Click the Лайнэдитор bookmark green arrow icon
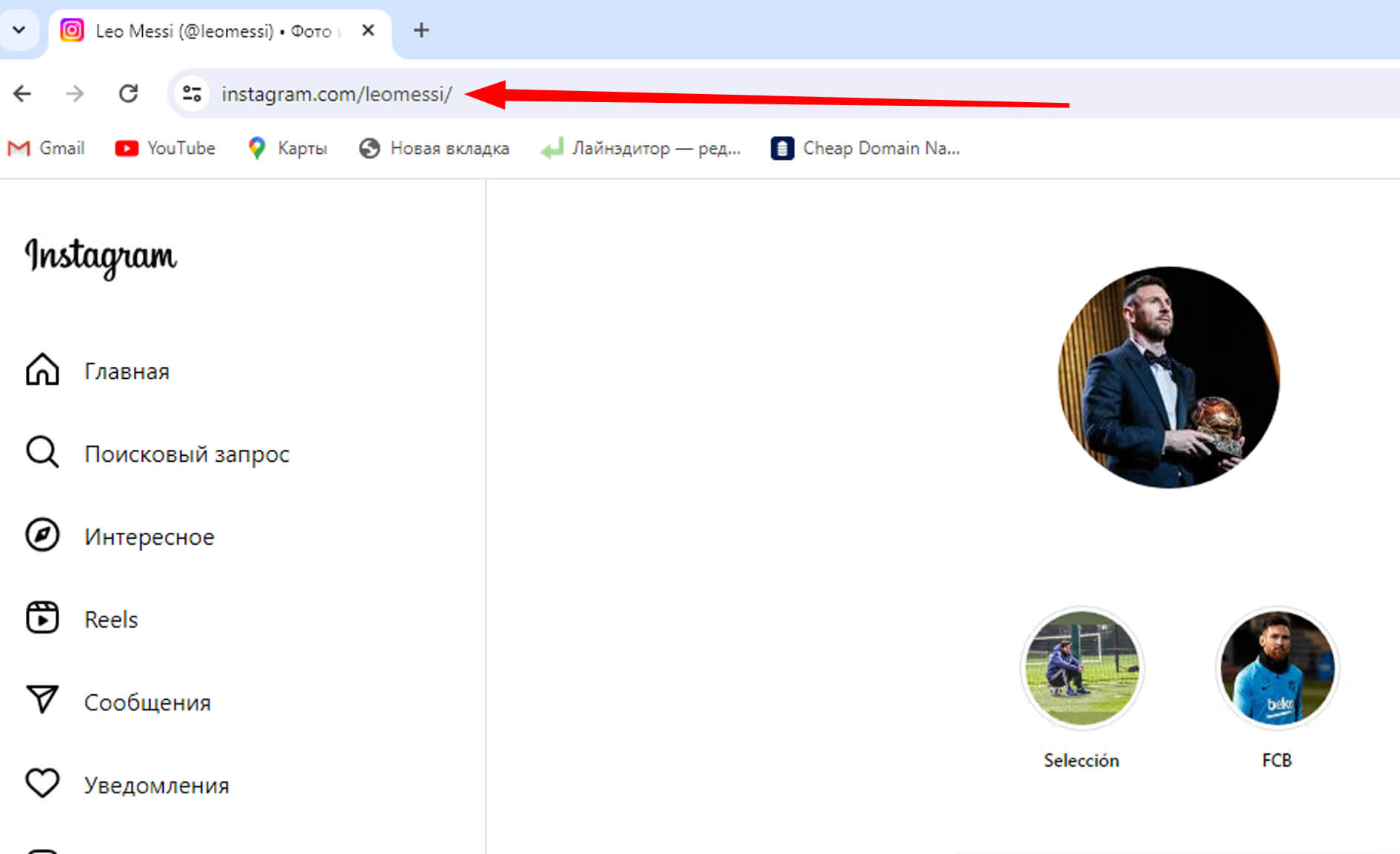 tap(552, 149)
